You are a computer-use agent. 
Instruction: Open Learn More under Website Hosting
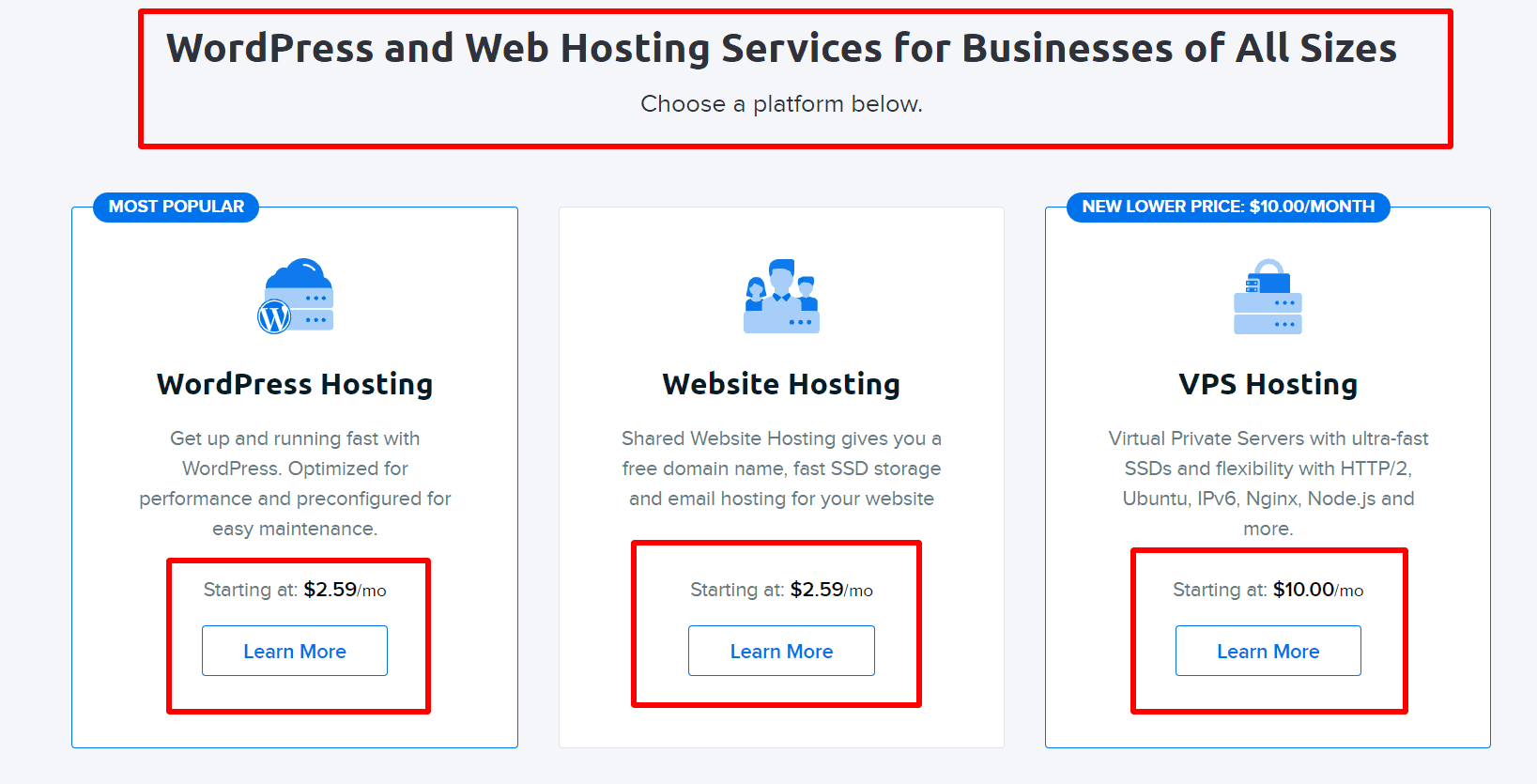(x=781, y=651)
